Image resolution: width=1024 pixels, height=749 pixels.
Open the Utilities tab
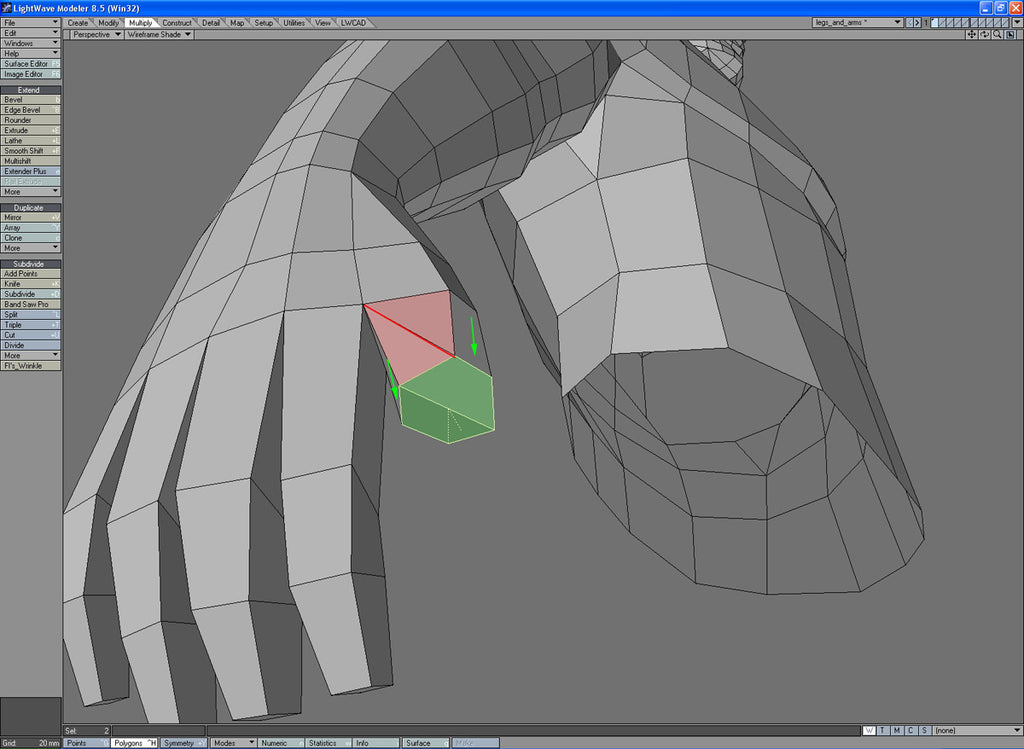[294, 22]
